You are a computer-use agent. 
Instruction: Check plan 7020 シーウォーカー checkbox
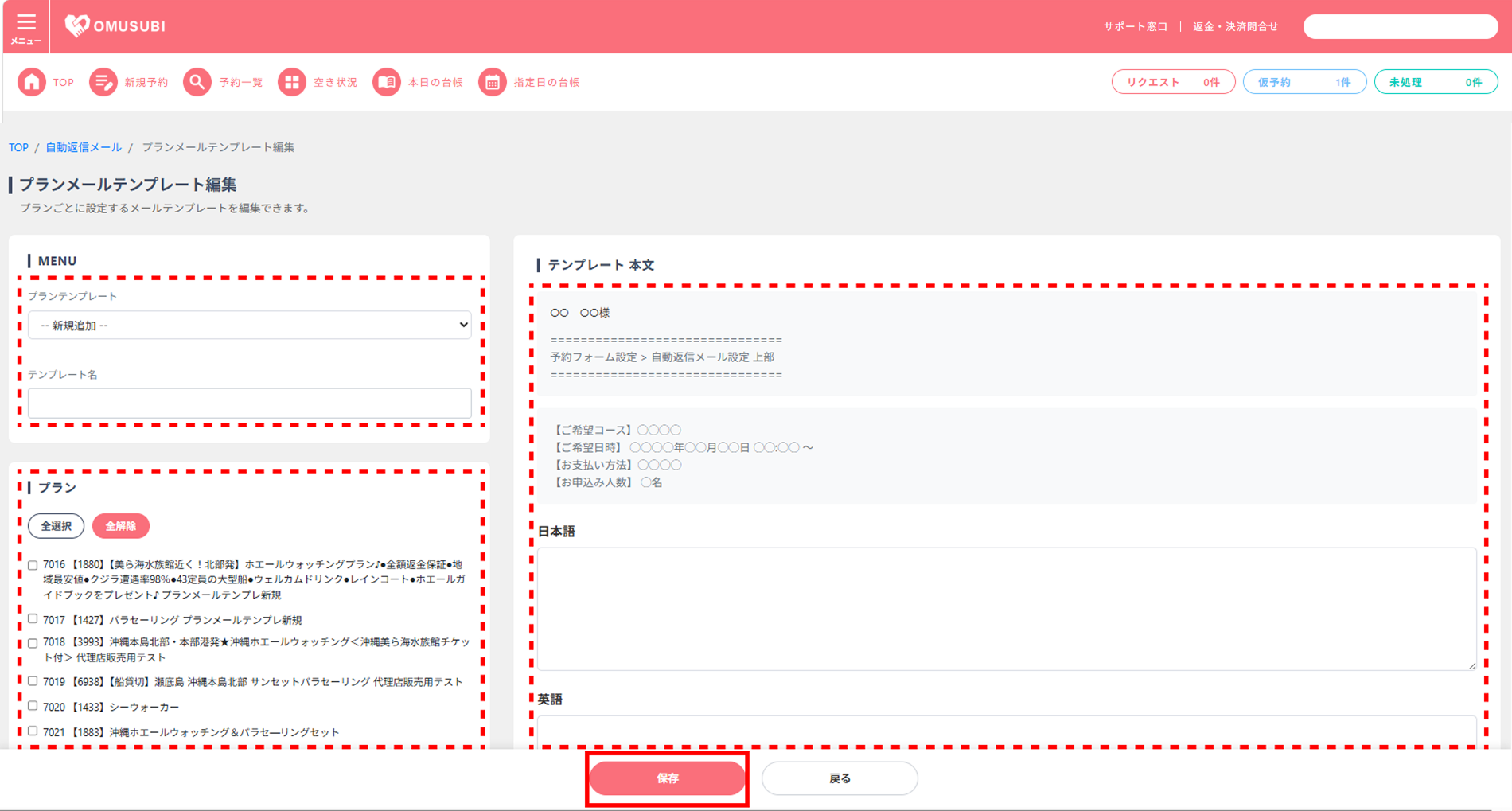tap(33, 706)
